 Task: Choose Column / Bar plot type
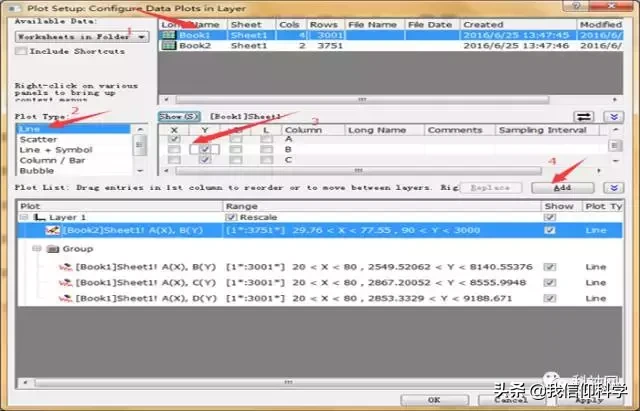[73, 160]
